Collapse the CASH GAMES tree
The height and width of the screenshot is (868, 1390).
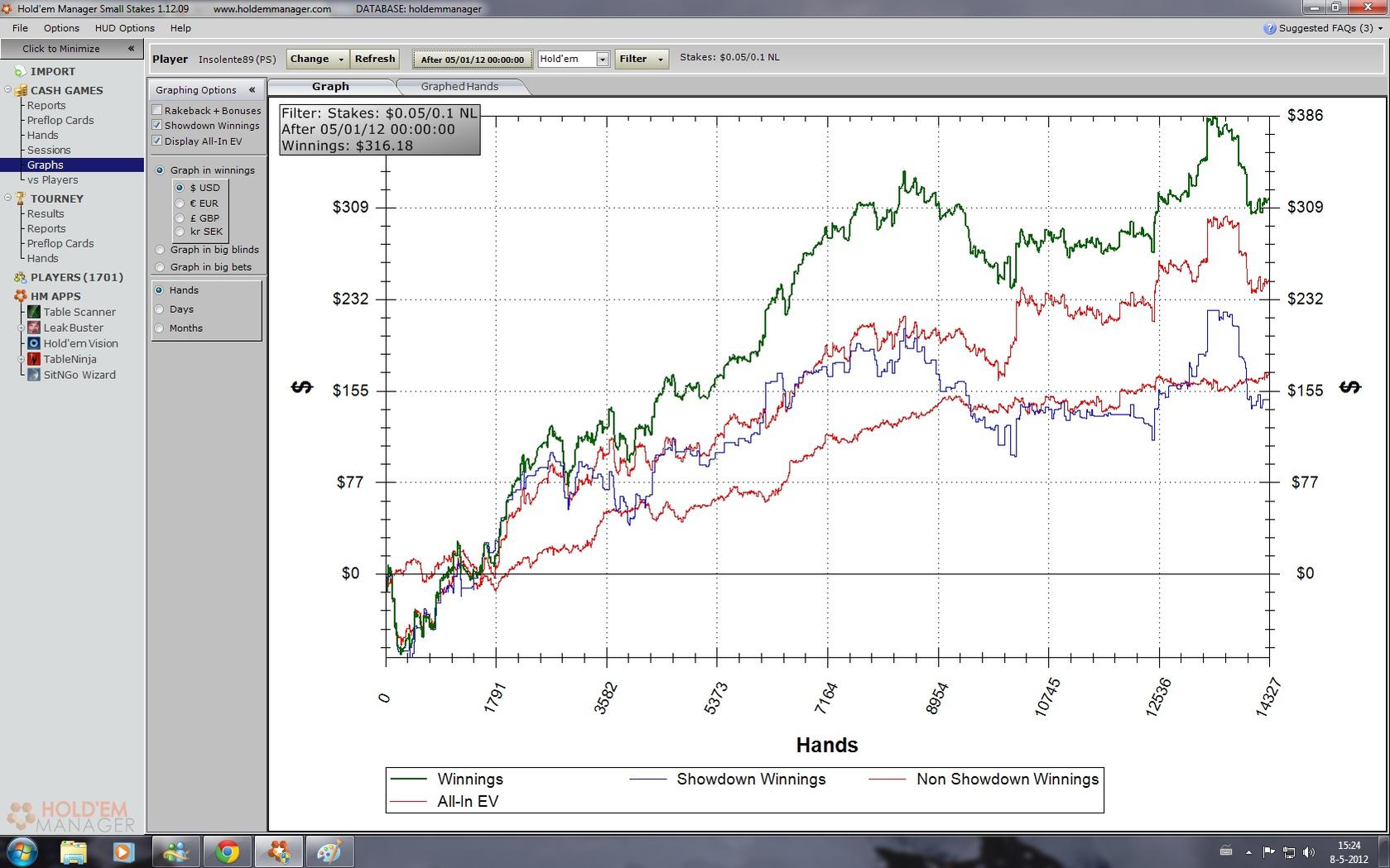click(x=8, y=90)
